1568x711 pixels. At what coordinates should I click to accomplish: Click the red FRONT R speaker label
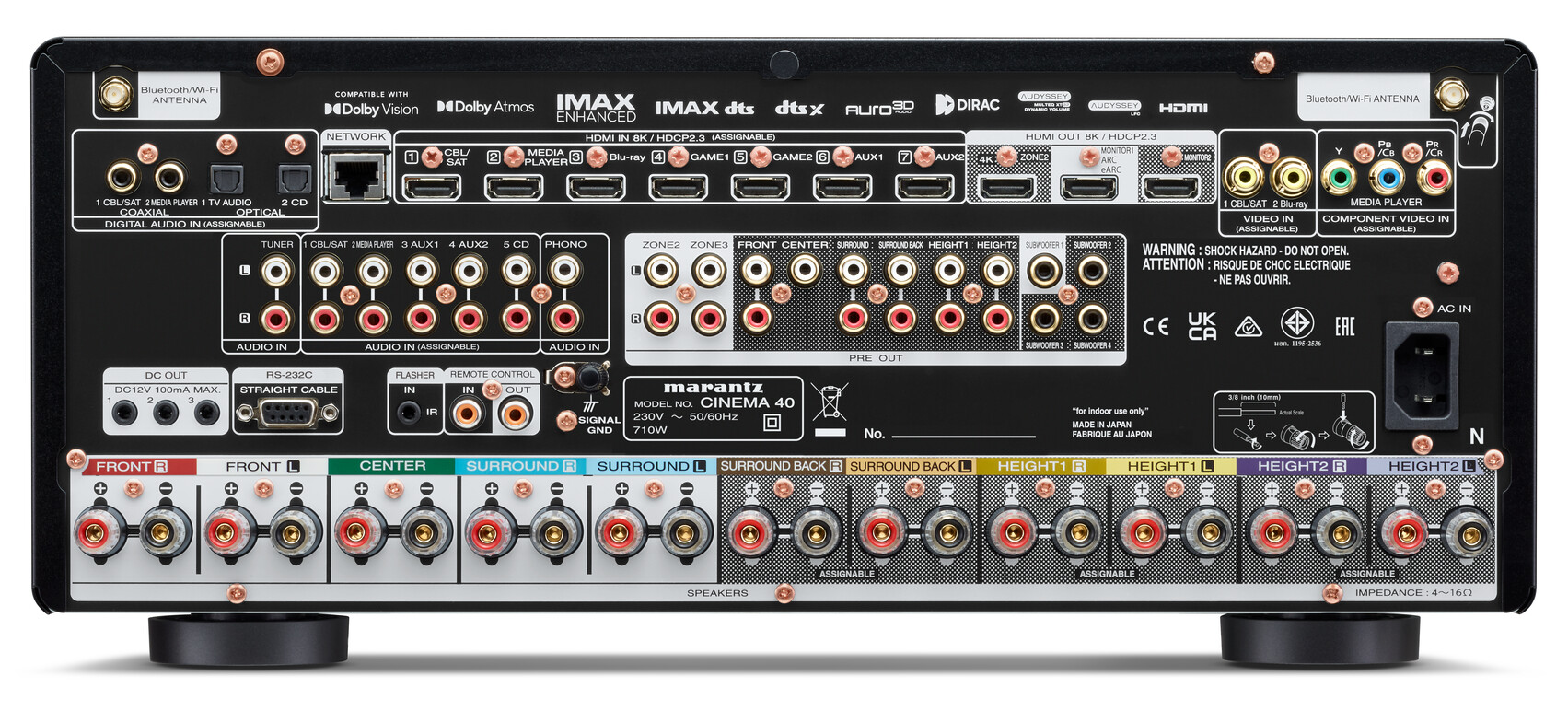click(x=132, y=467)
